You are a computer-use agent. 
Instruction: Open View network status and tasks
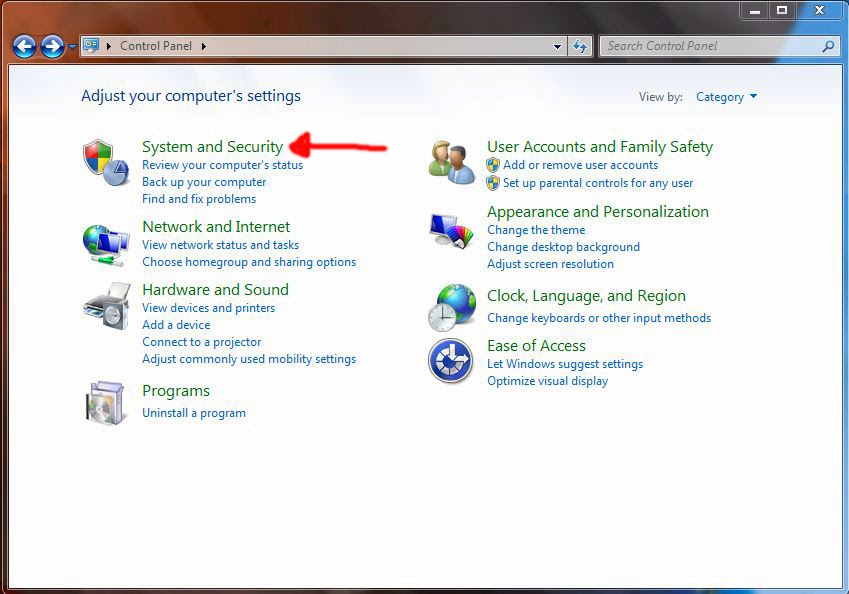[x=220, y=245]
